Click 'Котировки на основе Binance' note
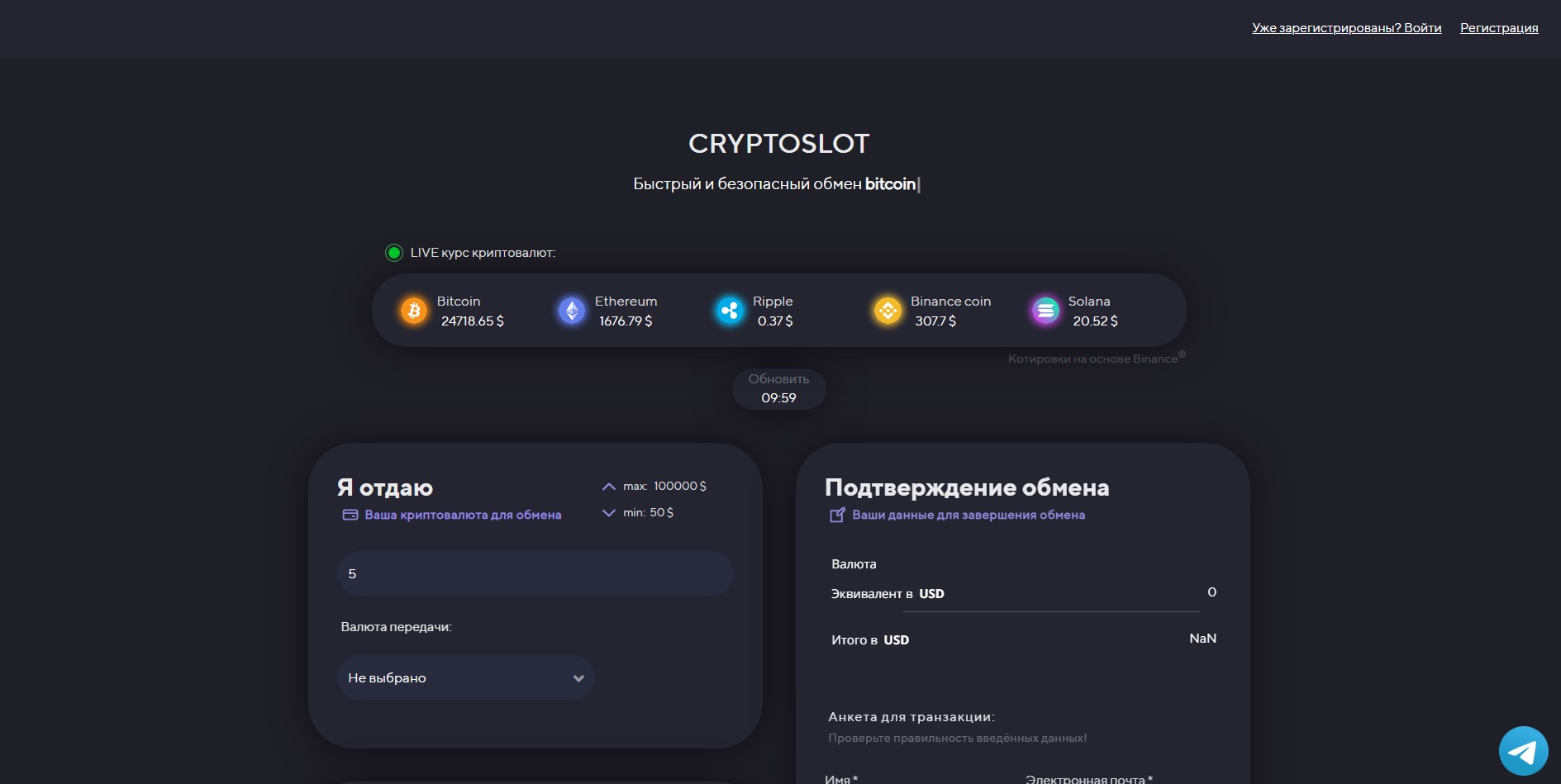Viewport: 1561px width, 784px height. 1097,358
